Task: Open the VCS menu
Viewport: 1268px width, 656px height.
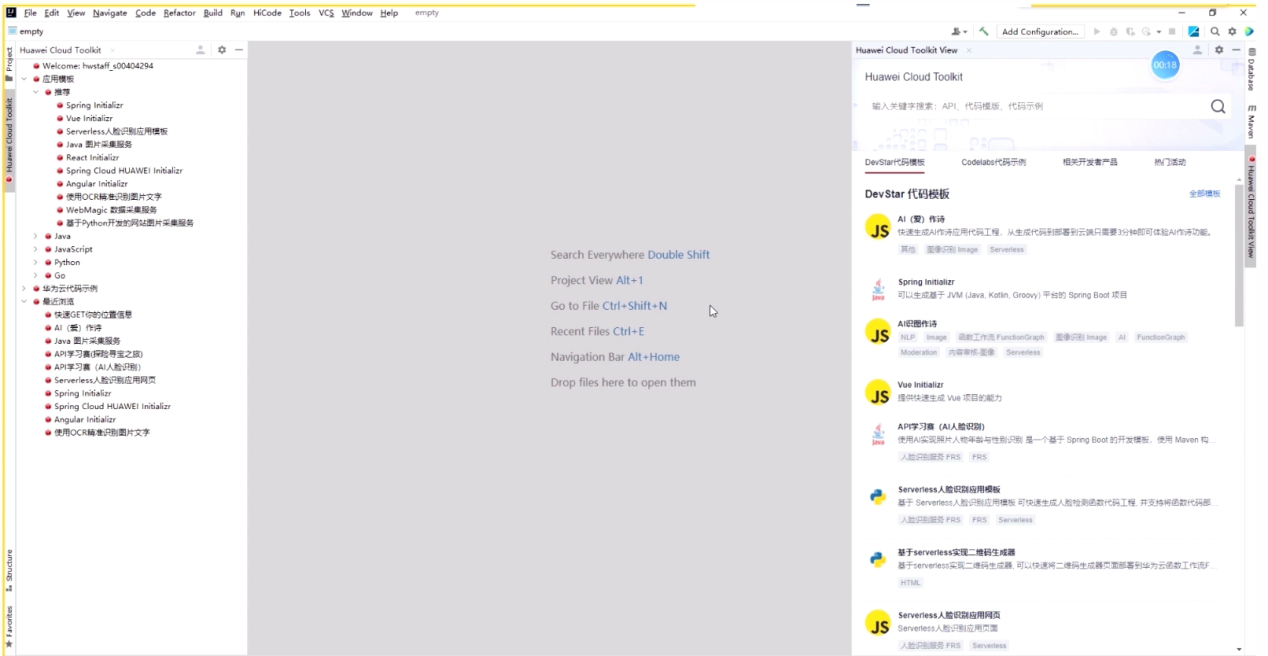Action: pos(326,13)
